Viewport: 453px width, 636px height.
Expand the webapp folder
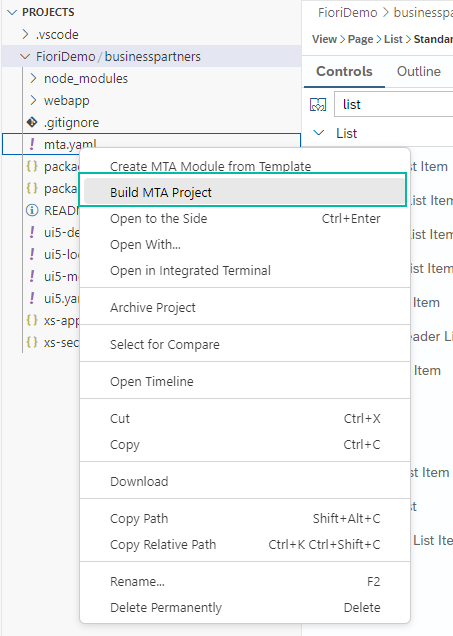[x=34, y=100]
